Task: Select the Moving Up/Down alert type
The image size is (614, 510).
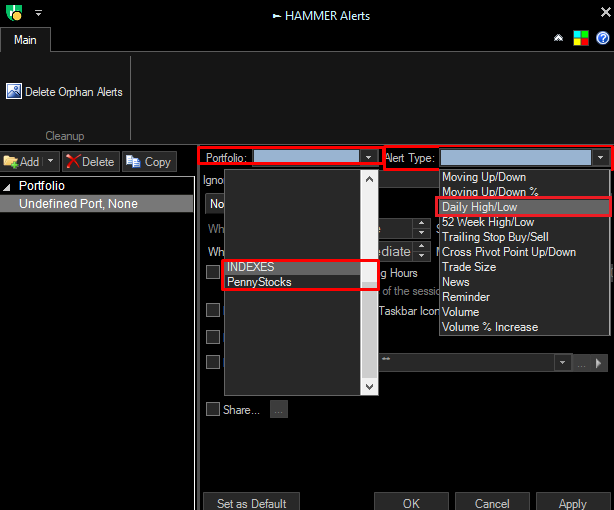Action: pyautogui.click(x=524, y=177)
